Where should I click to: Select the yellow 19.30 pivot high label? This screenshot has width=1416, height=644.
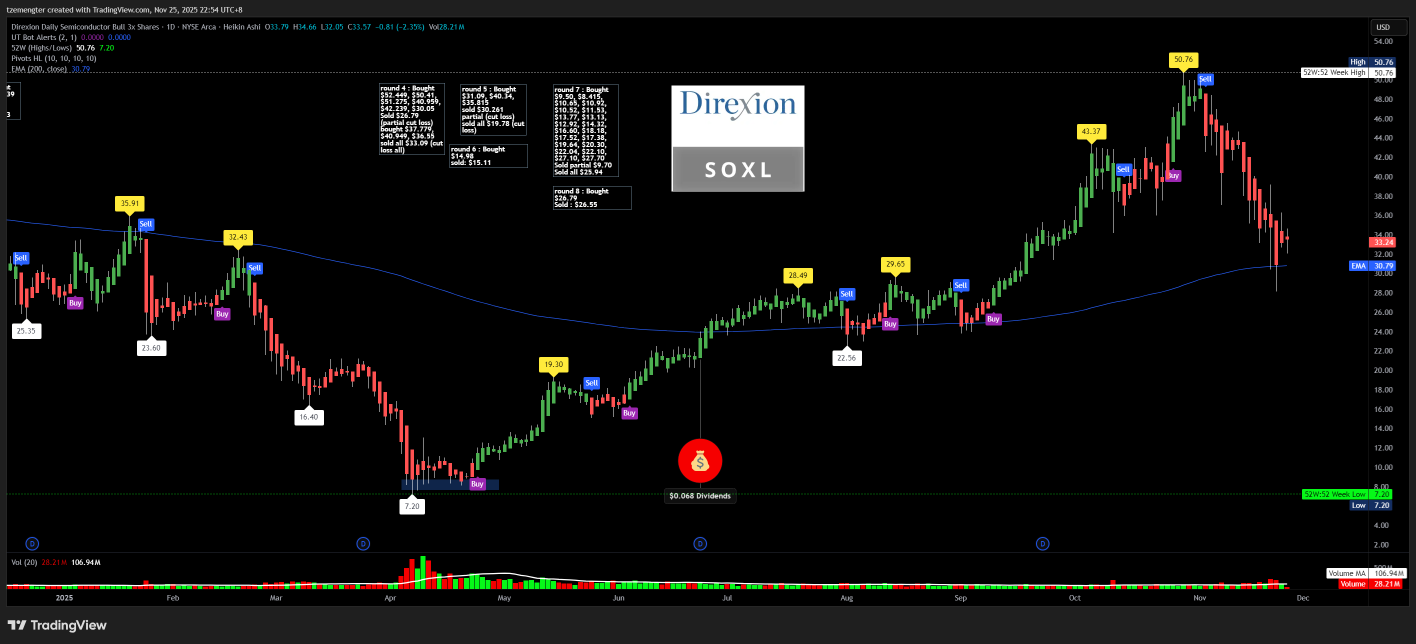point(553,364)
